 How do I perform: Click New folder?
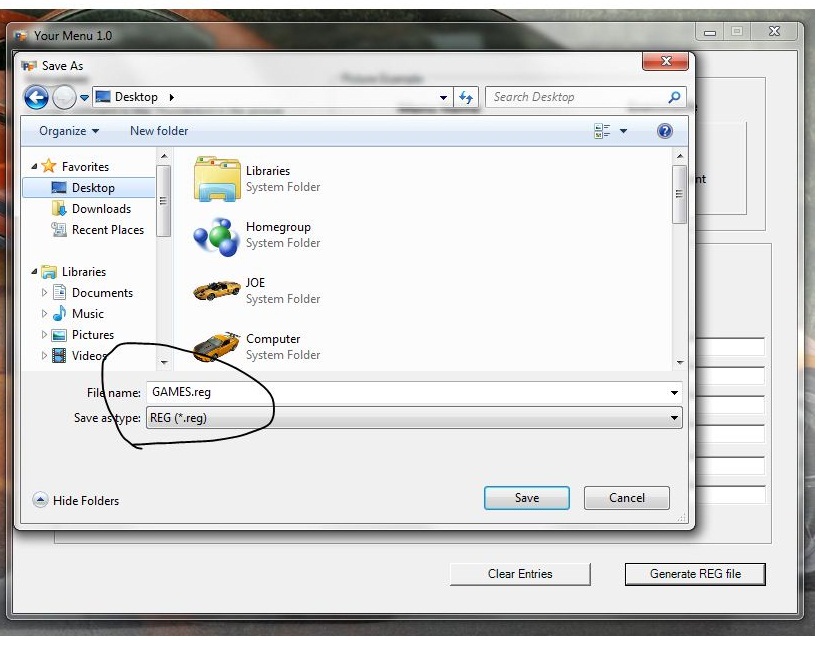pyautogui.click(x=159, y=131)
